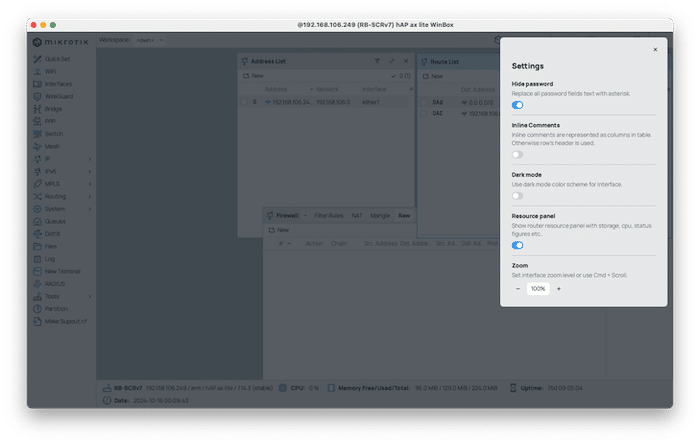Open PPP in sidebar
This screenshot has height=444, width=700.
(x=50, y=121)
